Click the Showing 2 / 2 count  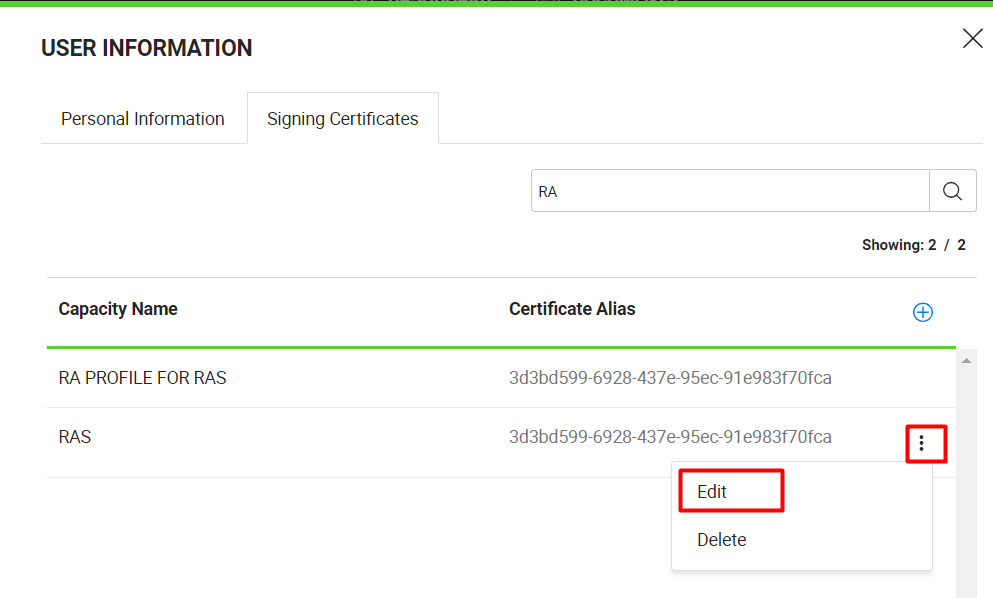click(x=913, y=245)
